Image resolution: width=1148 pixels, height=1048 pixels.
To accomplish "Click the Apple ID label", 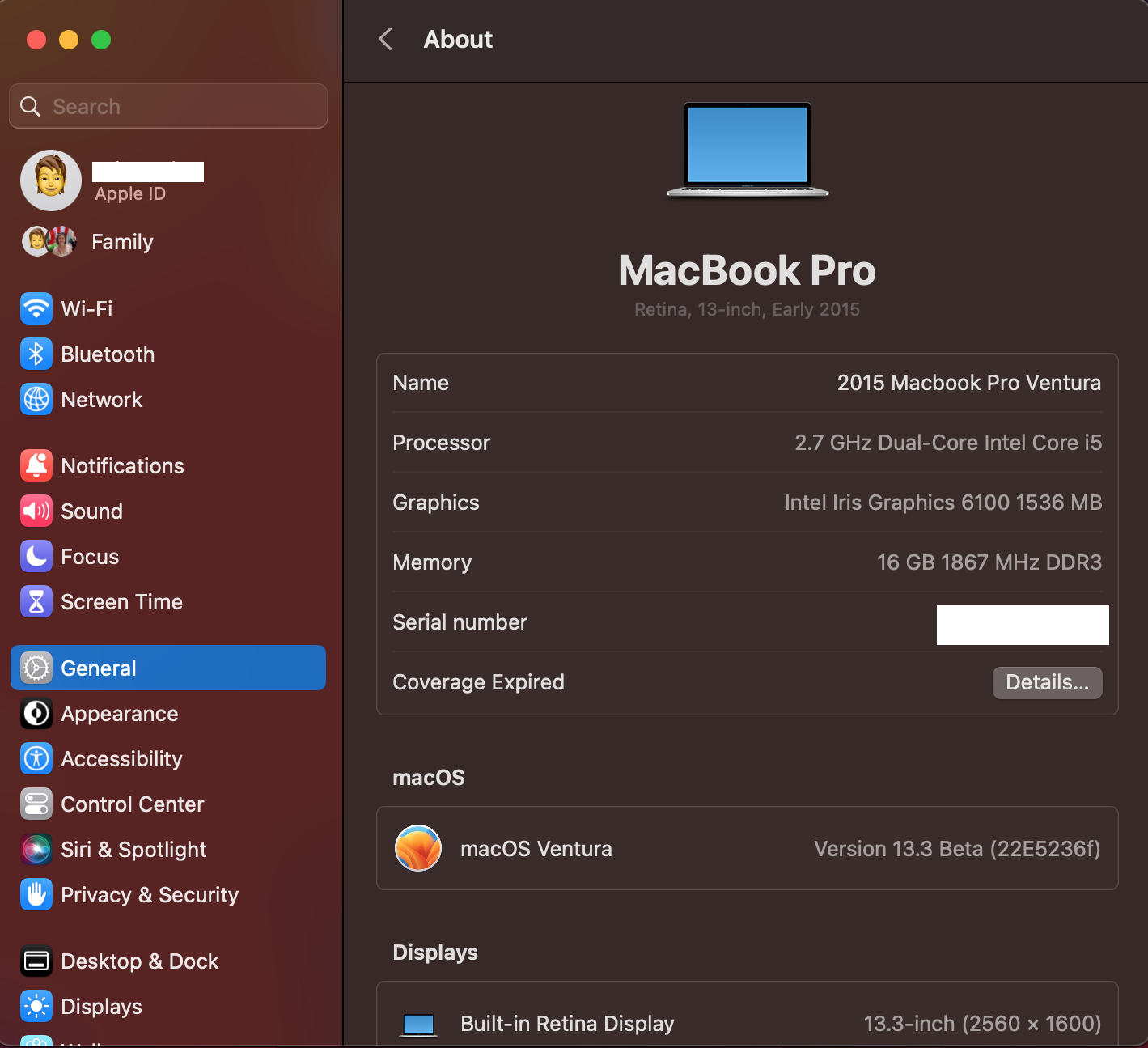I will pos(130,193).
